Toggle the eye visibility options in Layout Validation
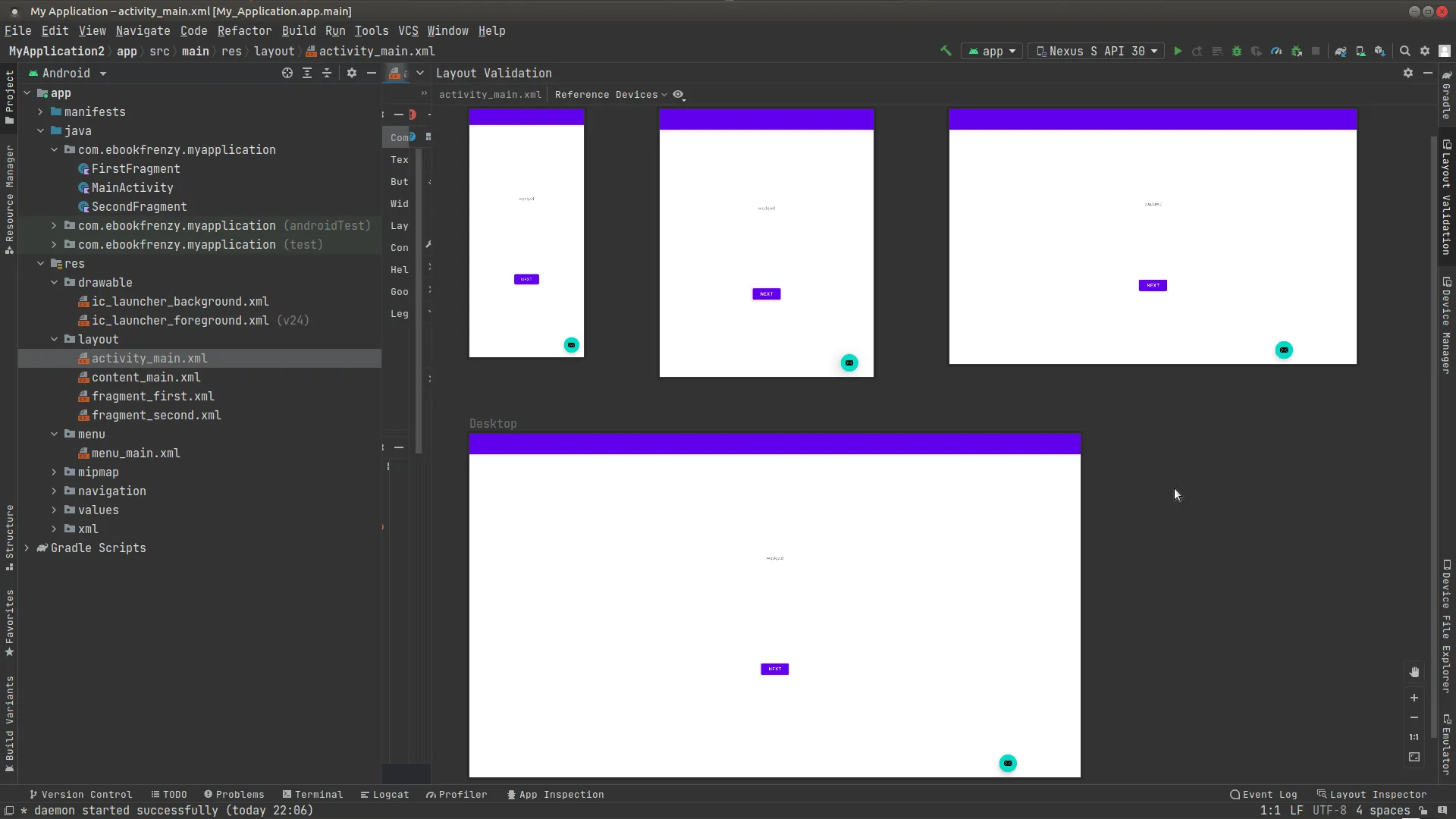The height and width of the screenshot is (819, 1456). coord(679,95)
